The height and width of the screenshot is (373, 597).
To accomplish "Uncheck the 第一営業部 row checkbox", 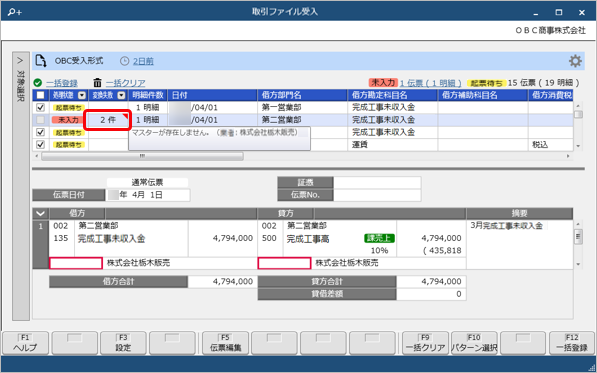I will point(40,107).
